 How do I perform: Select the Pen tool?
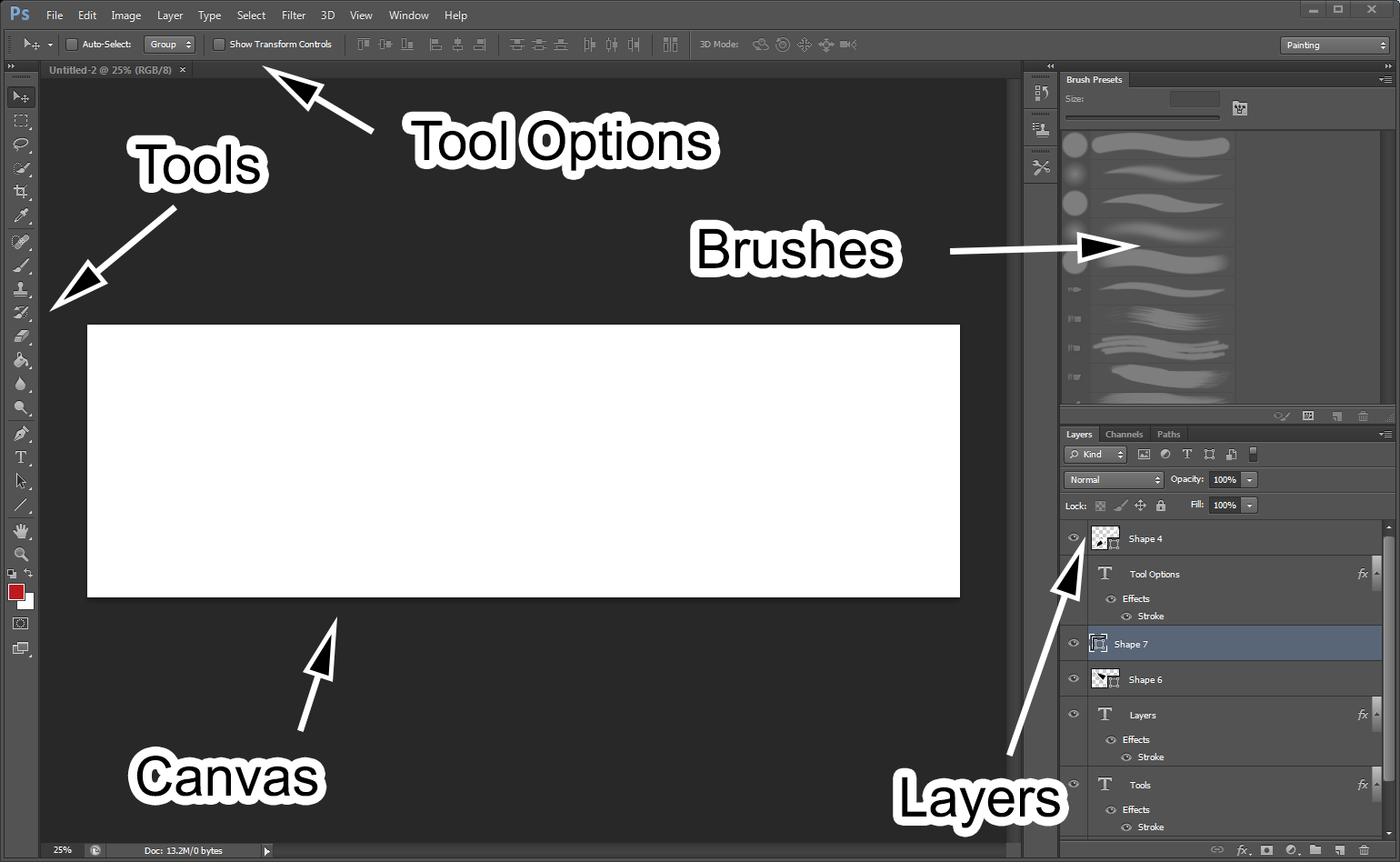coord(21,434)
